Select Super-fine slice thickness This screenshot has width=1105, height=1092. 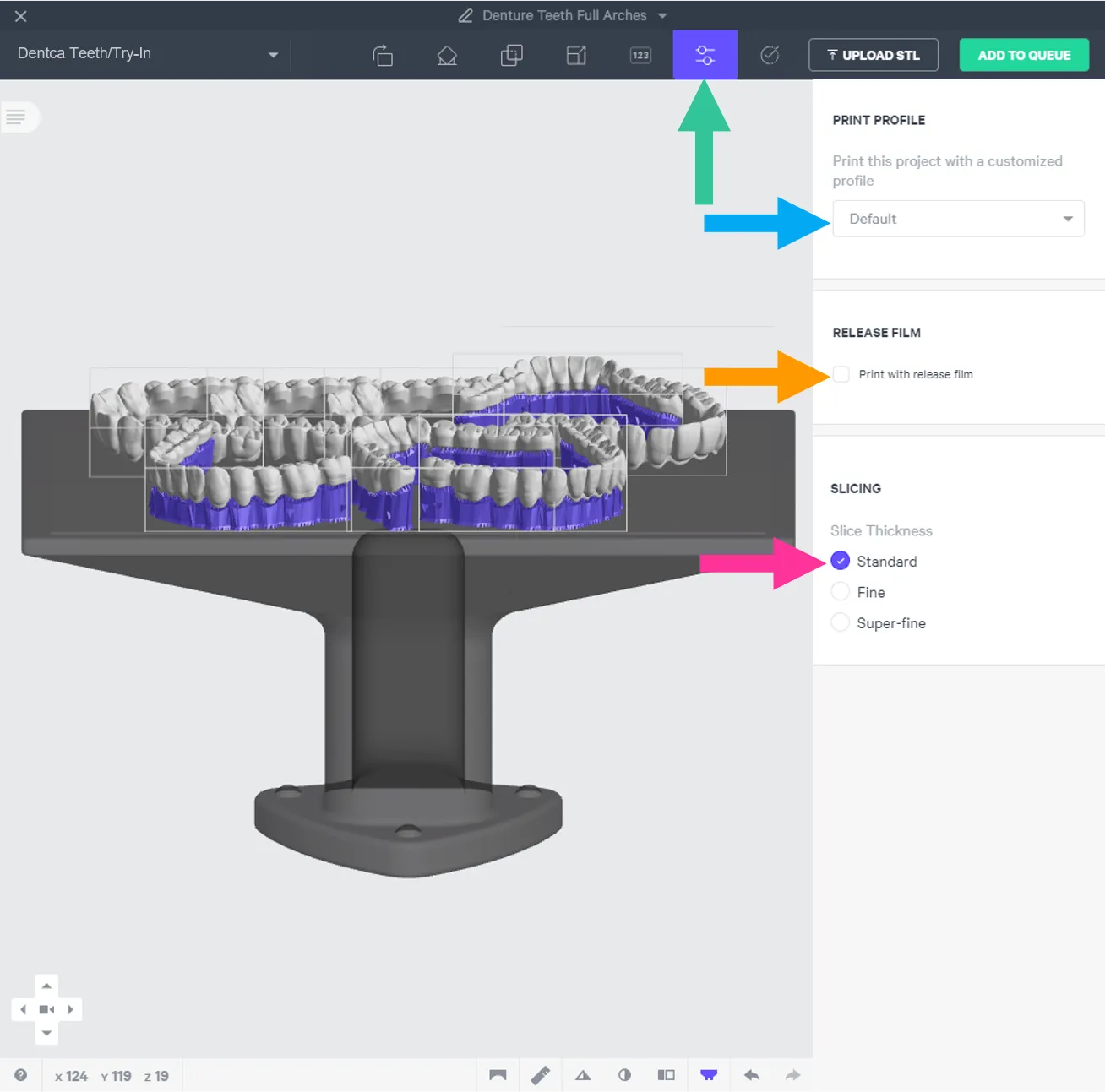pos(841,622)
